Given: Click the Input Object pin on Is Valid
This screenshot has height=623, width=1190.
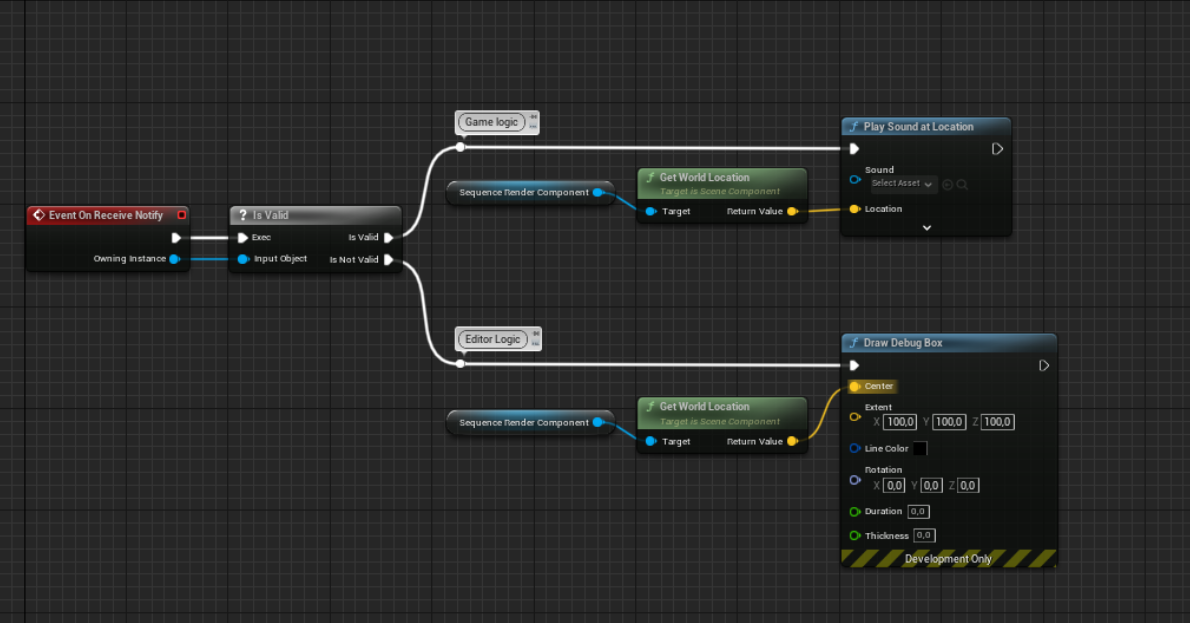Looking at the screenshot, I should point(243,259).
